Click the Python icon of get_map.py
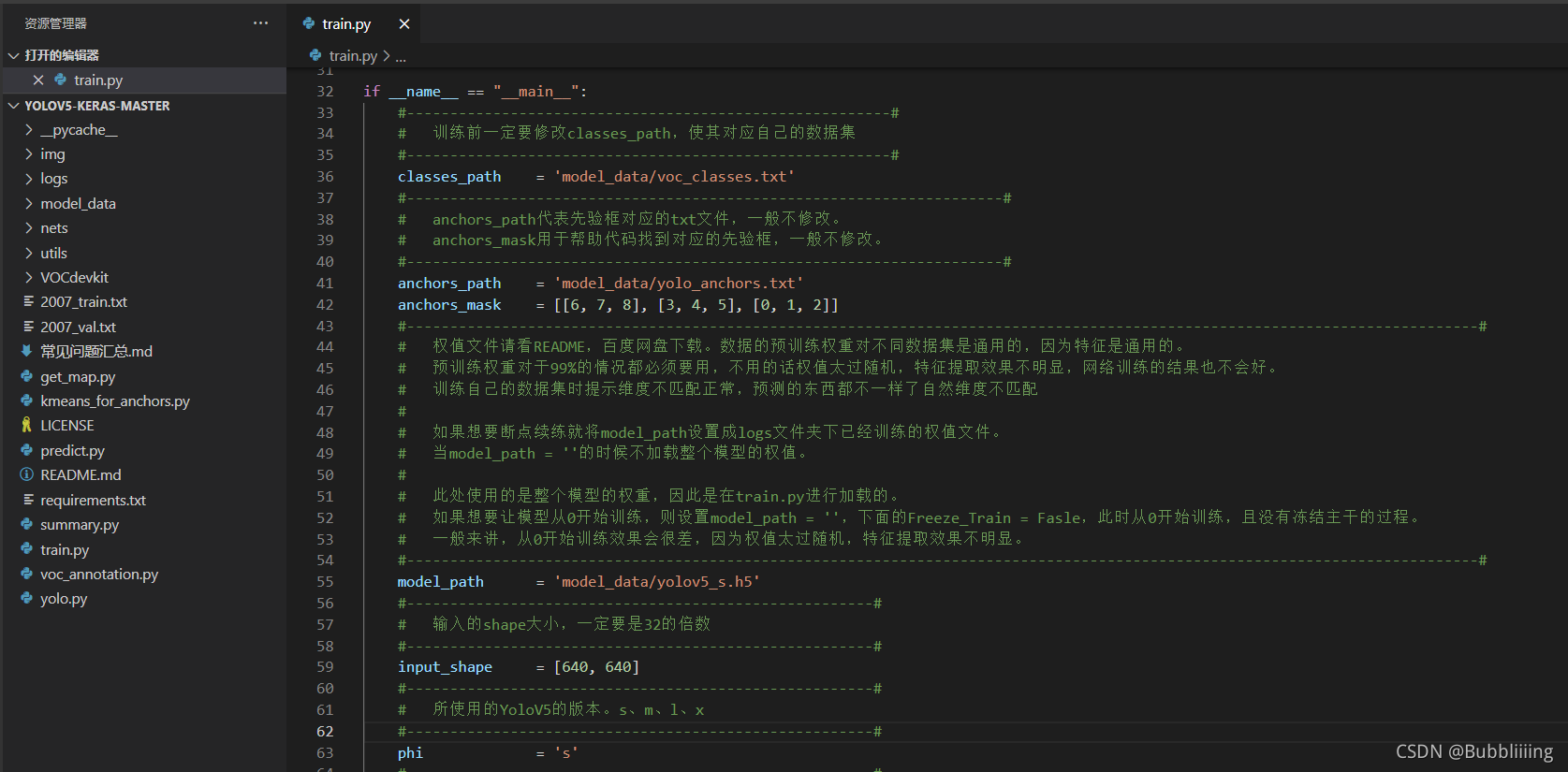The height and width of the screenshot is (772, 1568). pyautogui.click(x=26, y=376)
